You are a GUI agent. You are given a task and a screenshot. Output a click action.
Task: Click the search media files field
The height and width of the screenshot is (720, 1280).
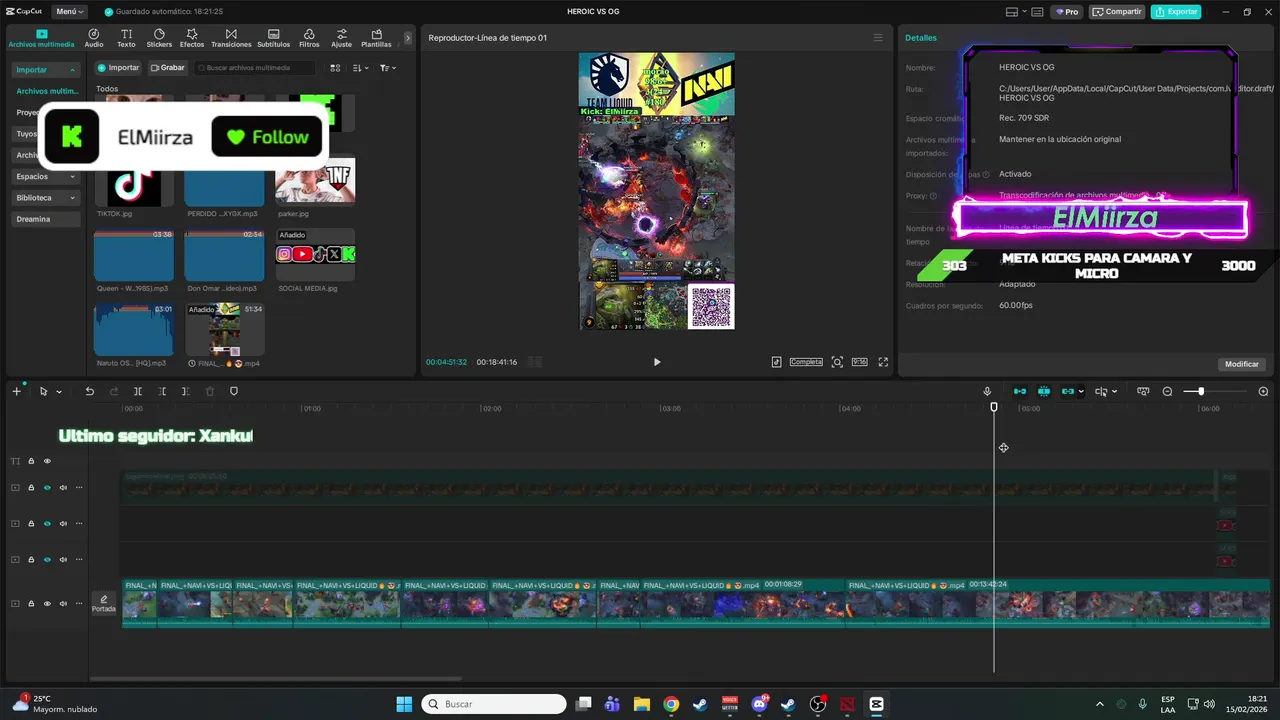(255, 68)
